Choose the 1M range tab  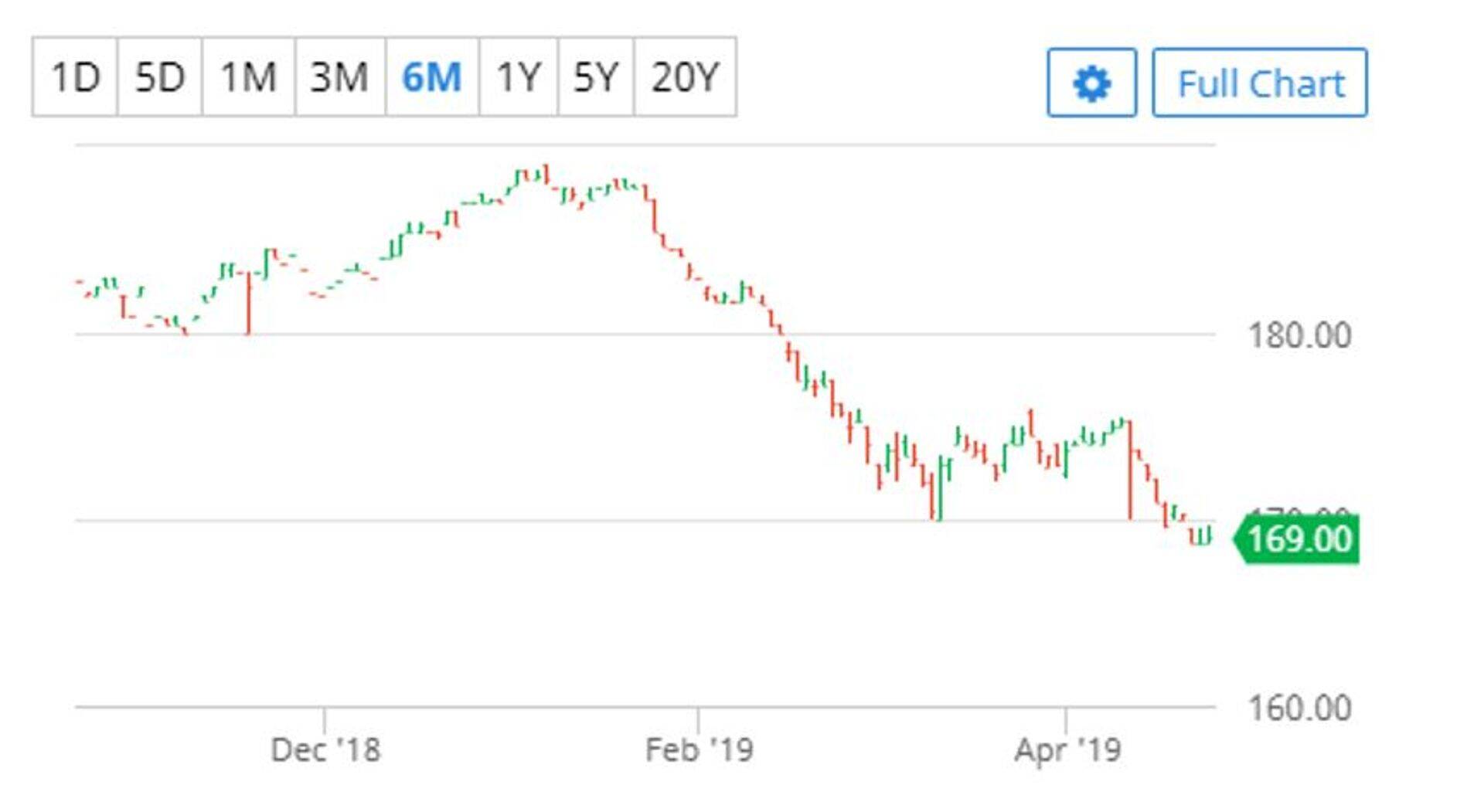click(x=248, y=77)
